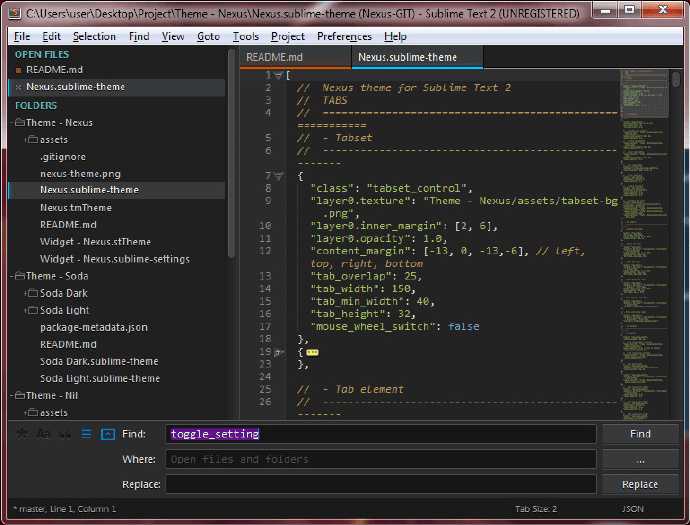Toggle use buffer results icon

[108, 434]
